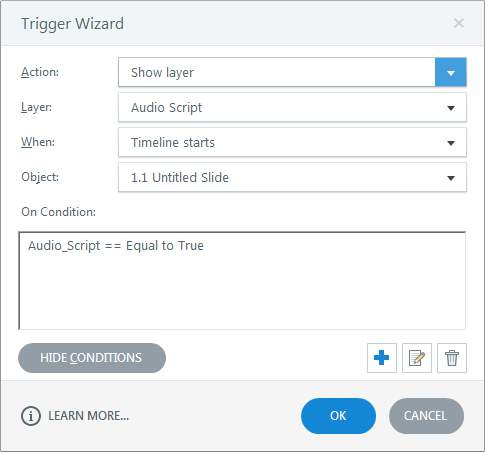Click empty area of conditions list
The height and width of the screenshot is (454, 485).
(242, 292)
